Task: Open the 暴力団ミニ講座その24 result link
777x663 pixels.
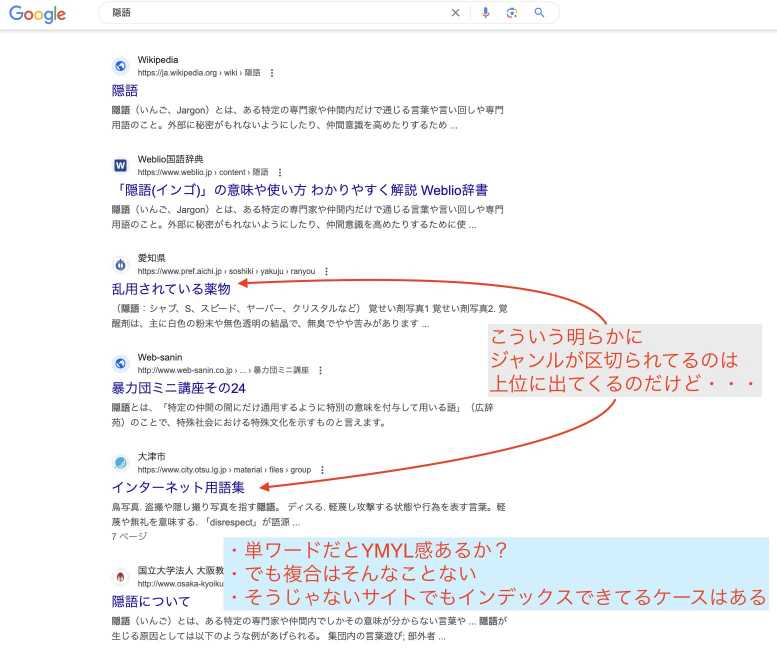Action: point(178,388)
